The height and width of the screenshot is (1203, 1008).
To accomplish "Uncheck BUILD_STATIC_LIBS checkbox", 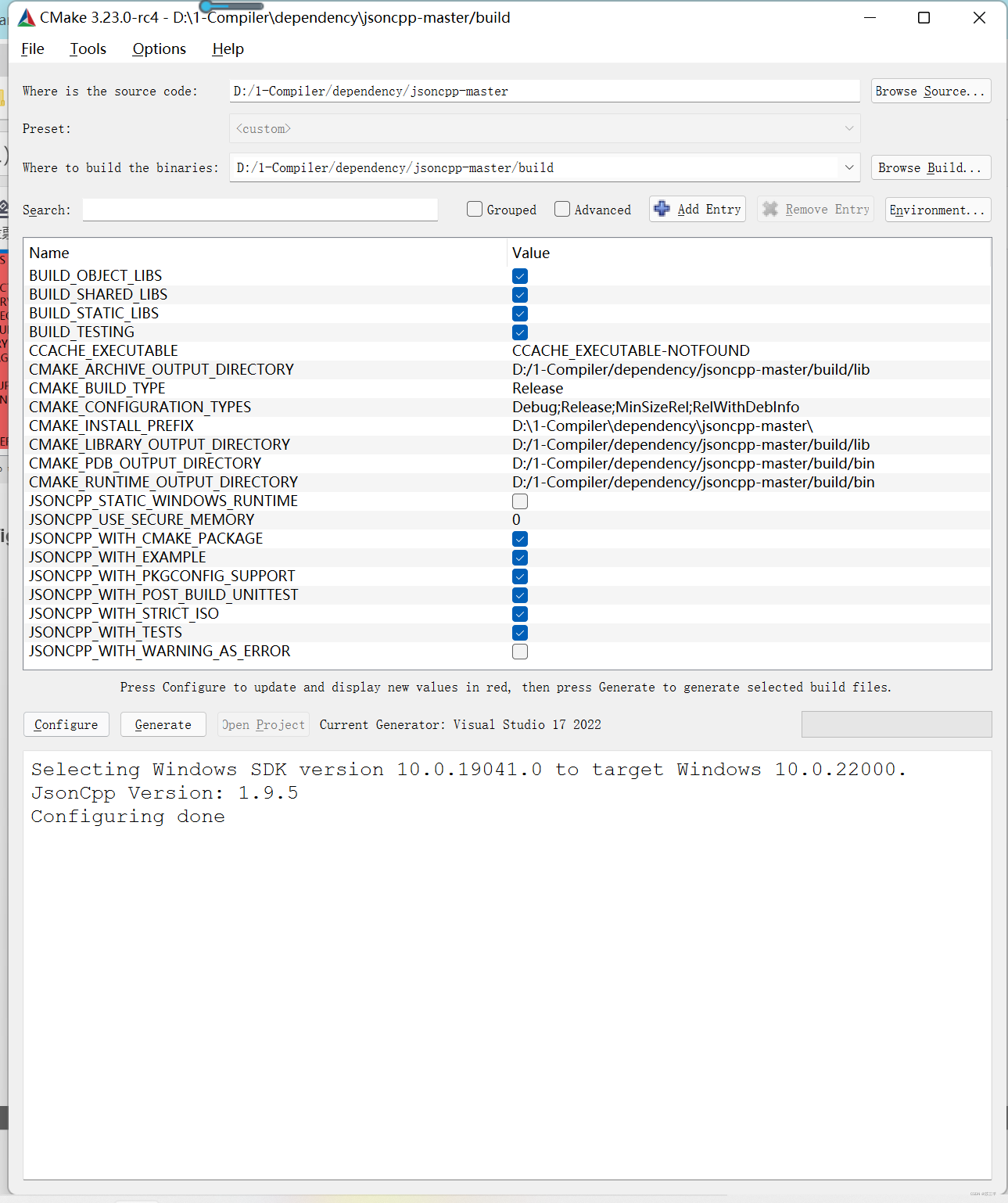I will [x=520, y=314].
